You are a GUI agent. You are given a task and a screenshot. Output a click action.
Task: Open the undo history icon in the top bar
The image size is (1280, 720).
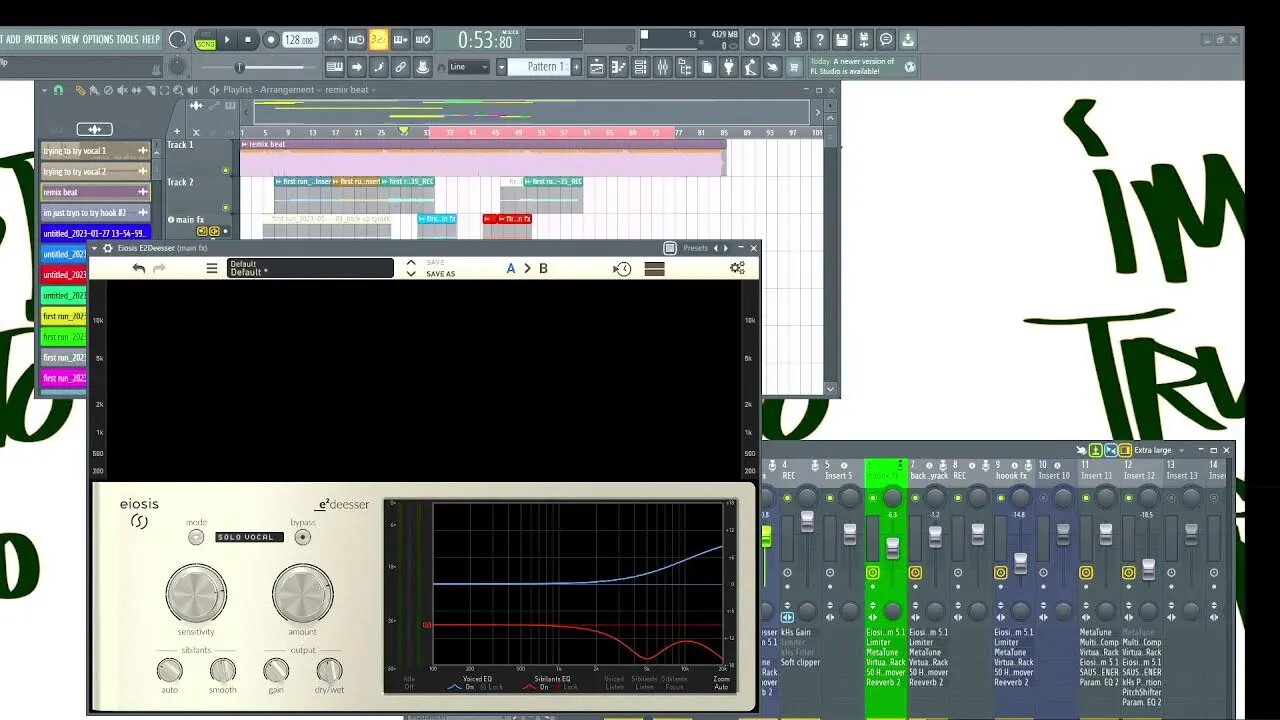(754, 40)
